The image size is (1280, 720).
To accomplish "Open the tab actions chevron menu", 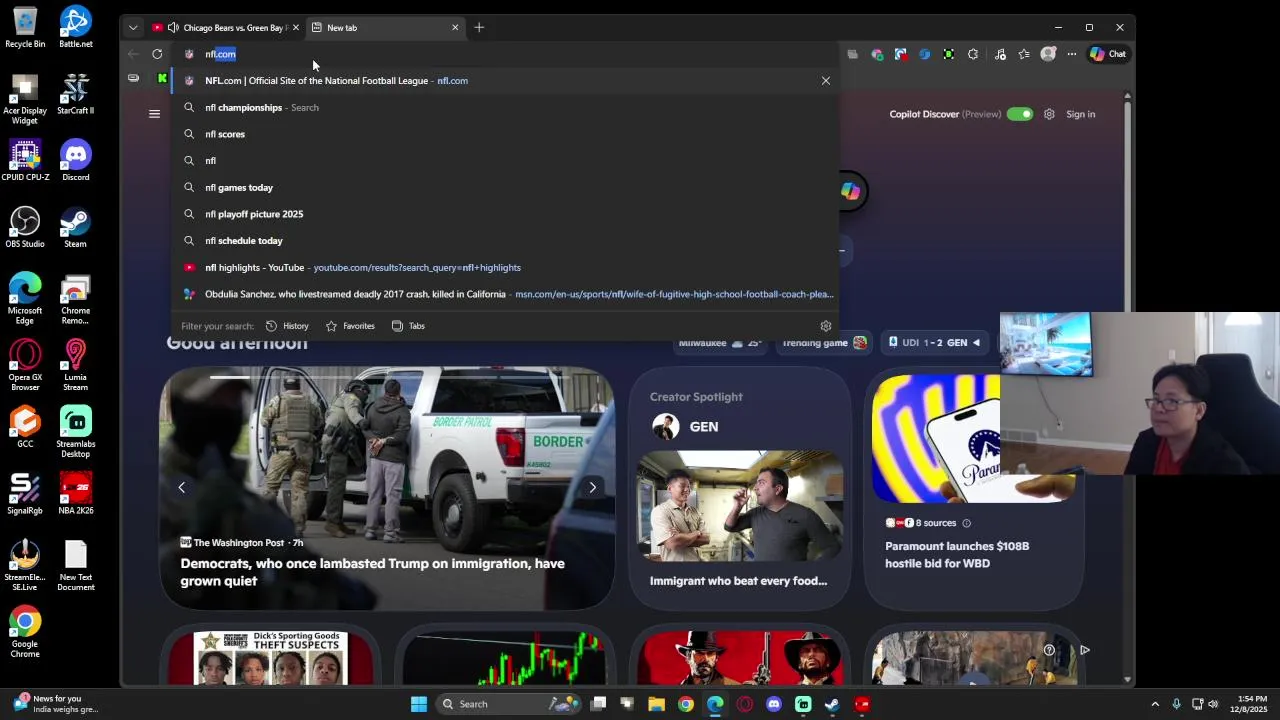I will [133, 27].
